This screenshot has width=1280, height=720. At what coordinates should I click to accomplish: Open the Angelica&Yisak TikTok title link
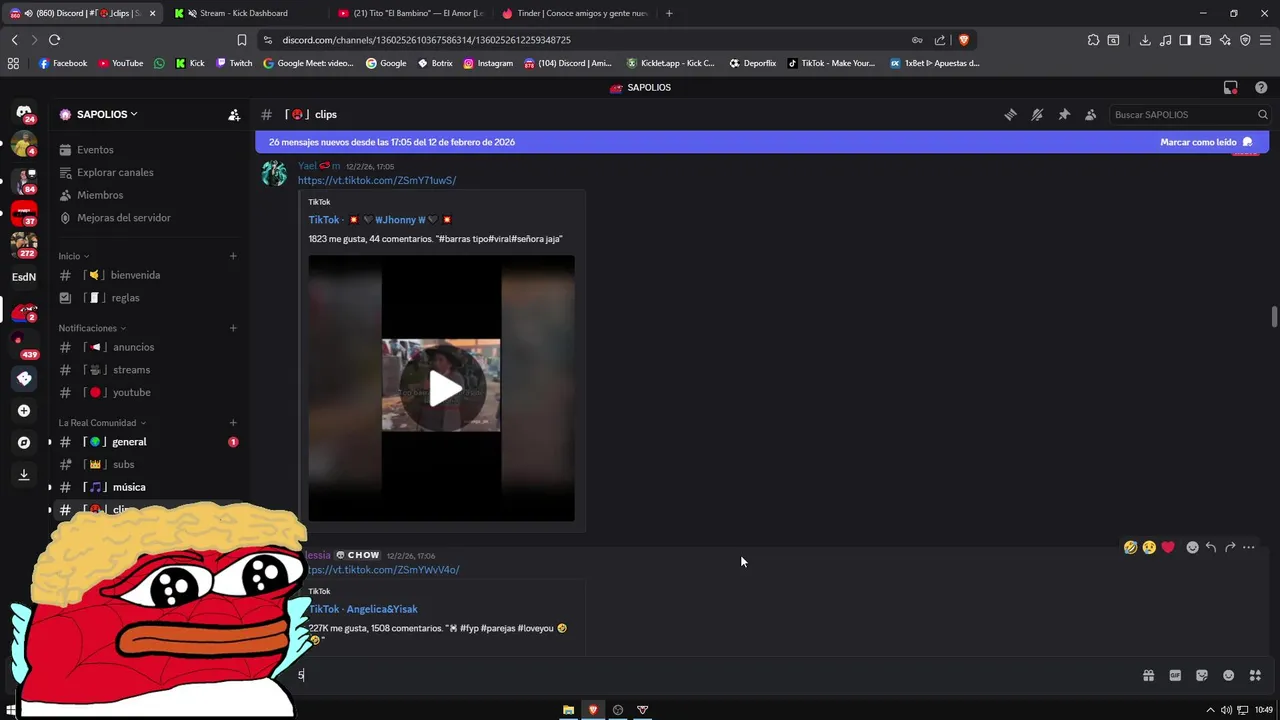363,609
